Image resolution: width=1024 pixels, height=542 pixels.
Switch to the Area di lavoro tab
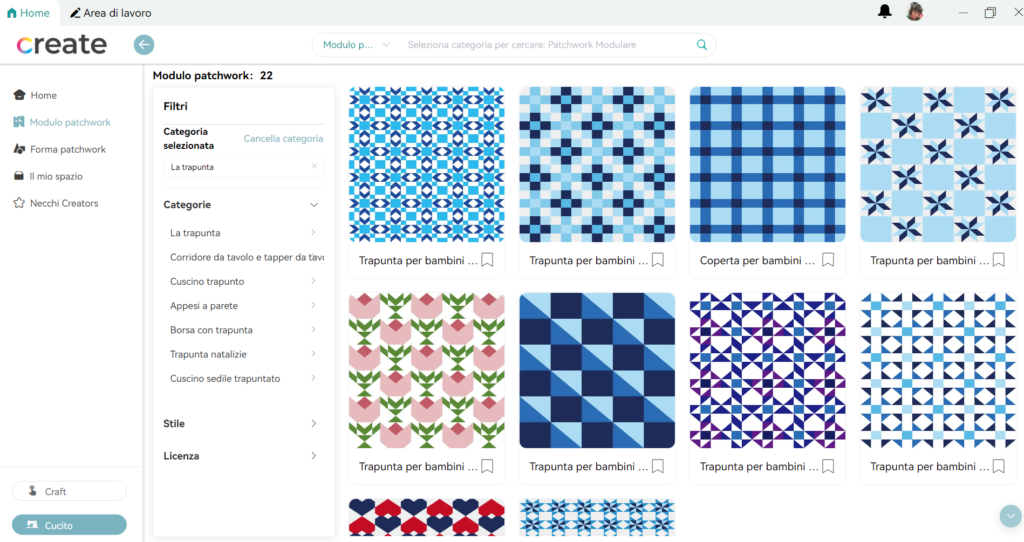pyautogui.click(x=110, y=13)
